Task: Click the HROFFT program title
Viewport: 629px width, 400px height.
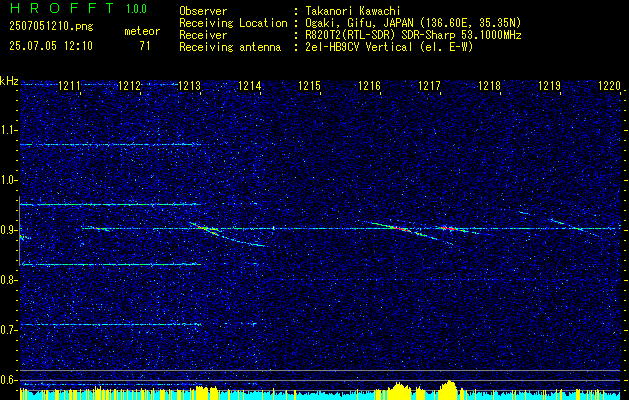Action: [62, 8]
